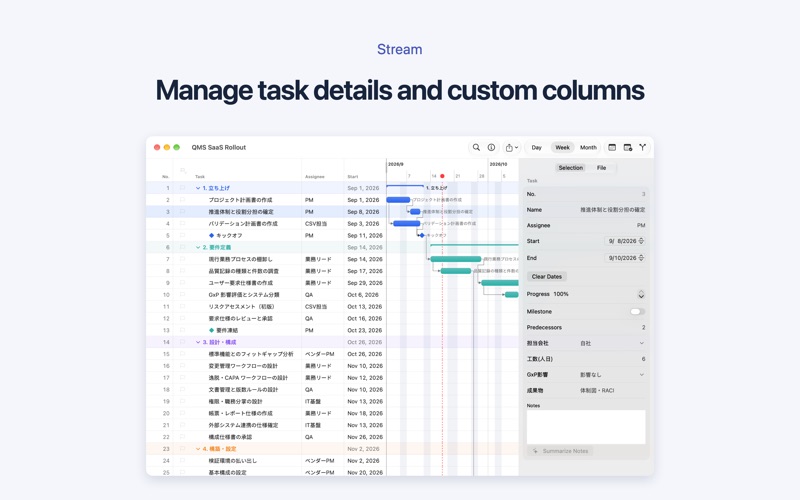Click the Task column header

click(200, 177)
